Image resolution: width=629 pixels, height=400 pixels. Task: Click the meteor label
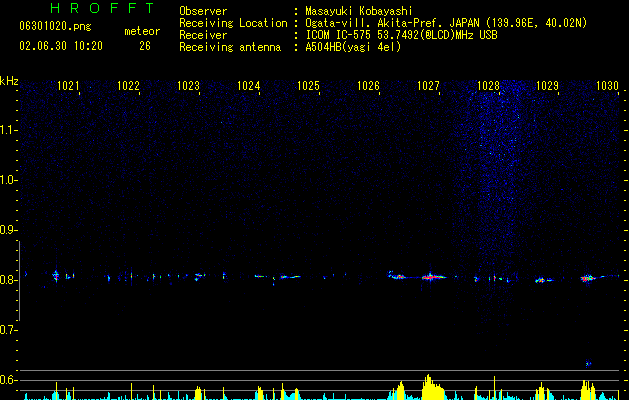click(x=142, y=31)
